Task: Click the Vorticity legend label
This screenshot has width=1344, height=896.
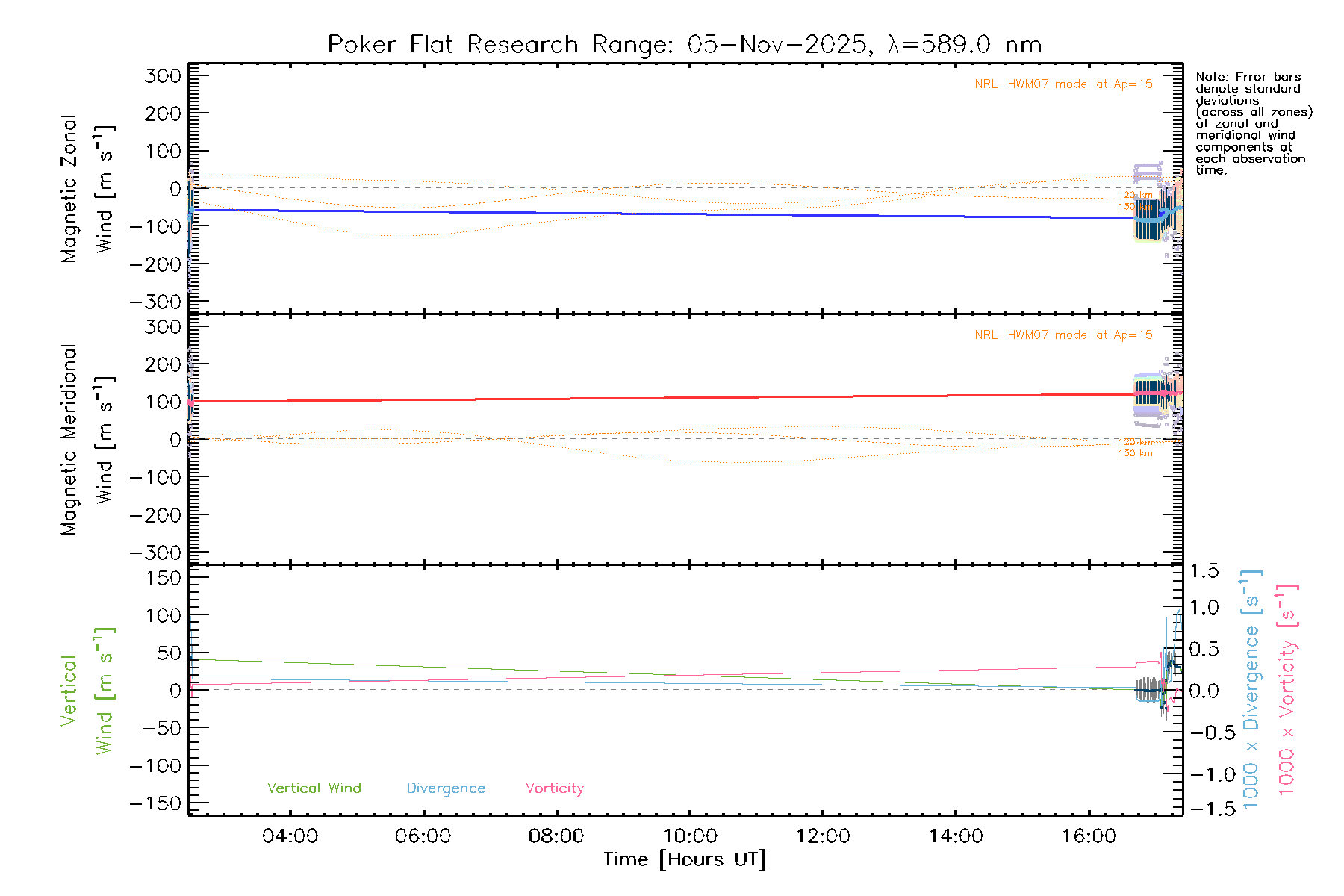Action: coord(554,788)
